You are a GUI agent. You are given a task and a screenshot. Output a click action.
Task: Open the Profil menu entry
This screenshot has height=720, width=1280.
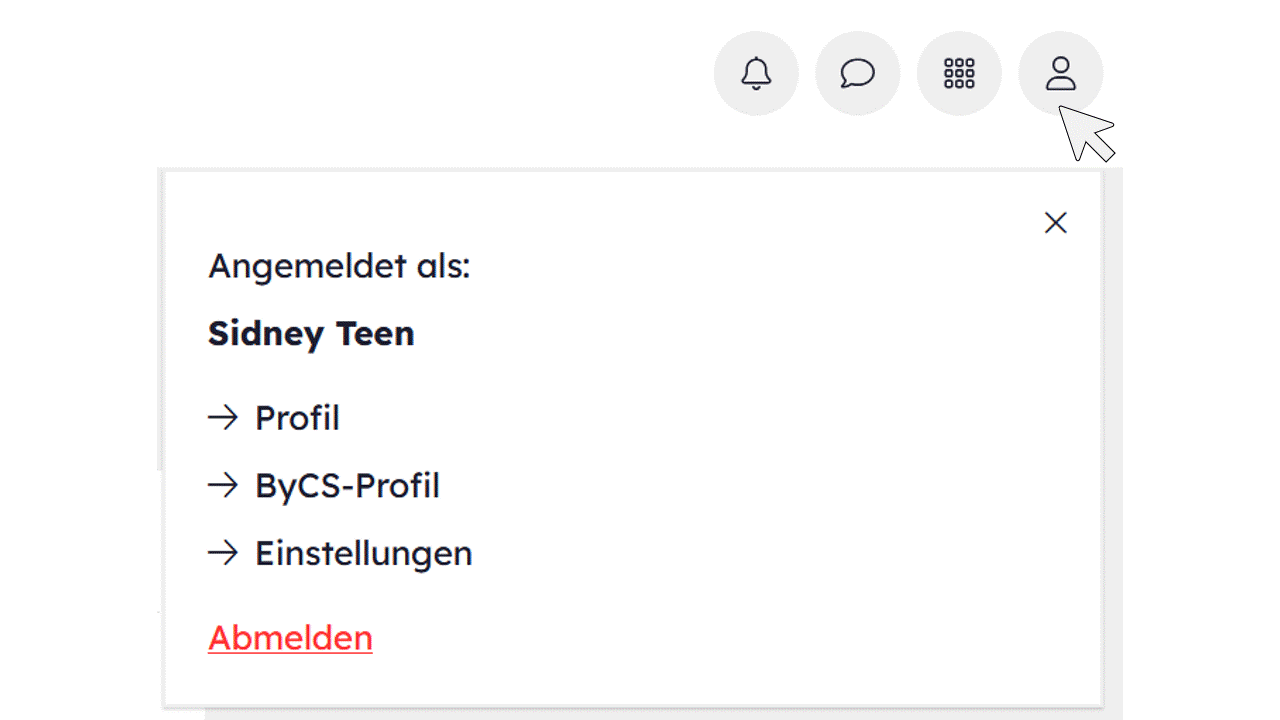point(297,417)
